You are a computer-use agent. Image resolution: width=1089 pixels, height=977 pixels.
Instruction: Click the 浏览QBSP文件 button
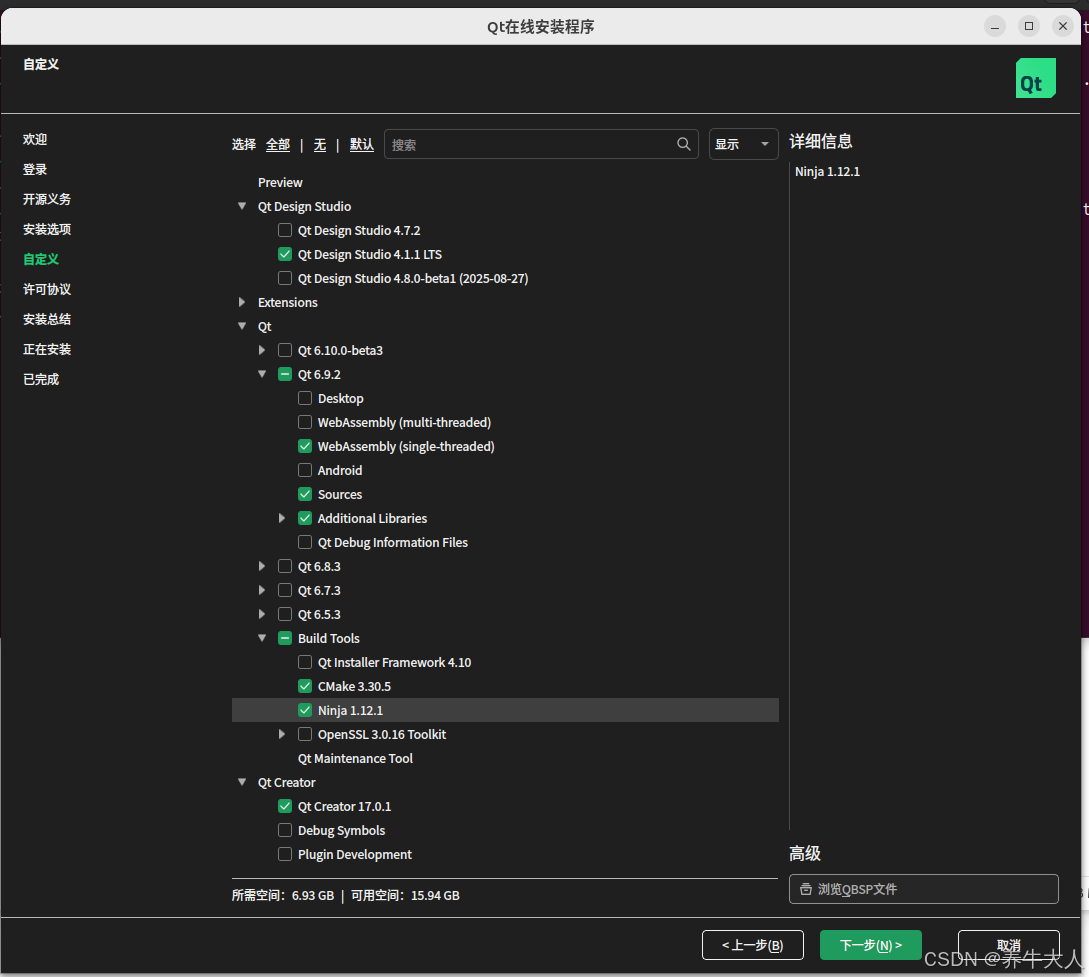click(x=924, y=889)
